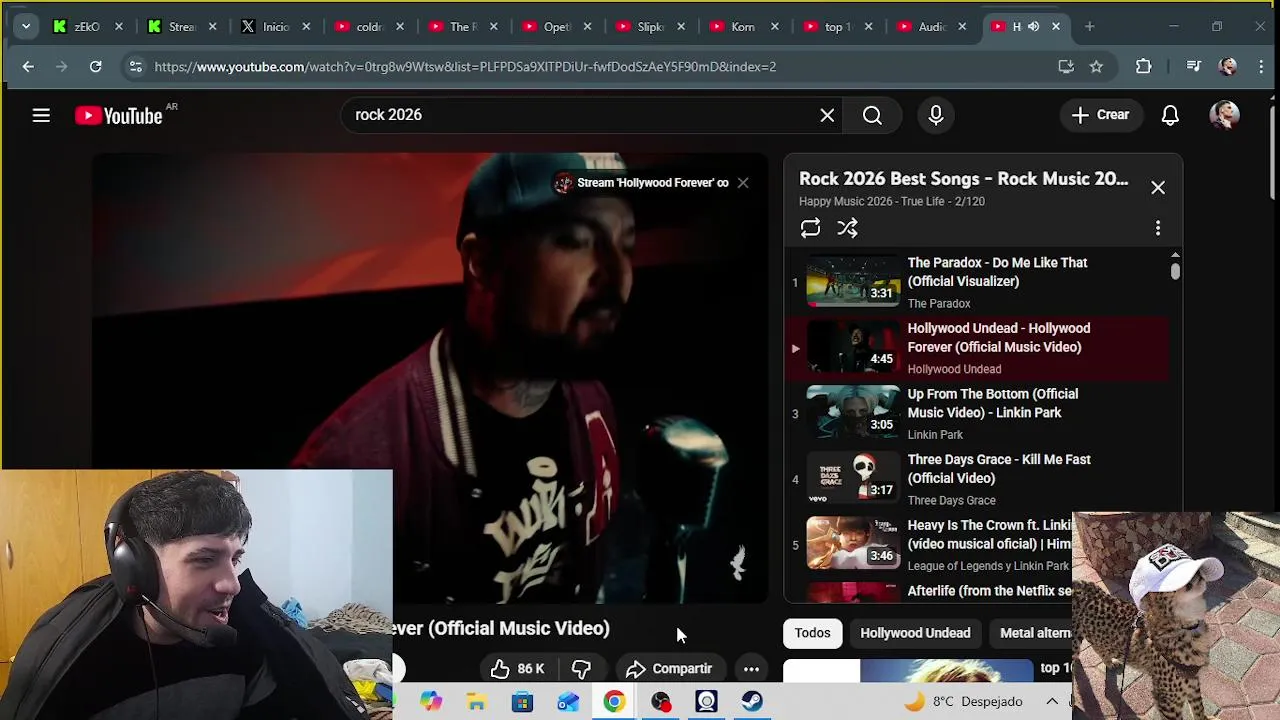Toggle playlist loop

click(x=810, y=228)
